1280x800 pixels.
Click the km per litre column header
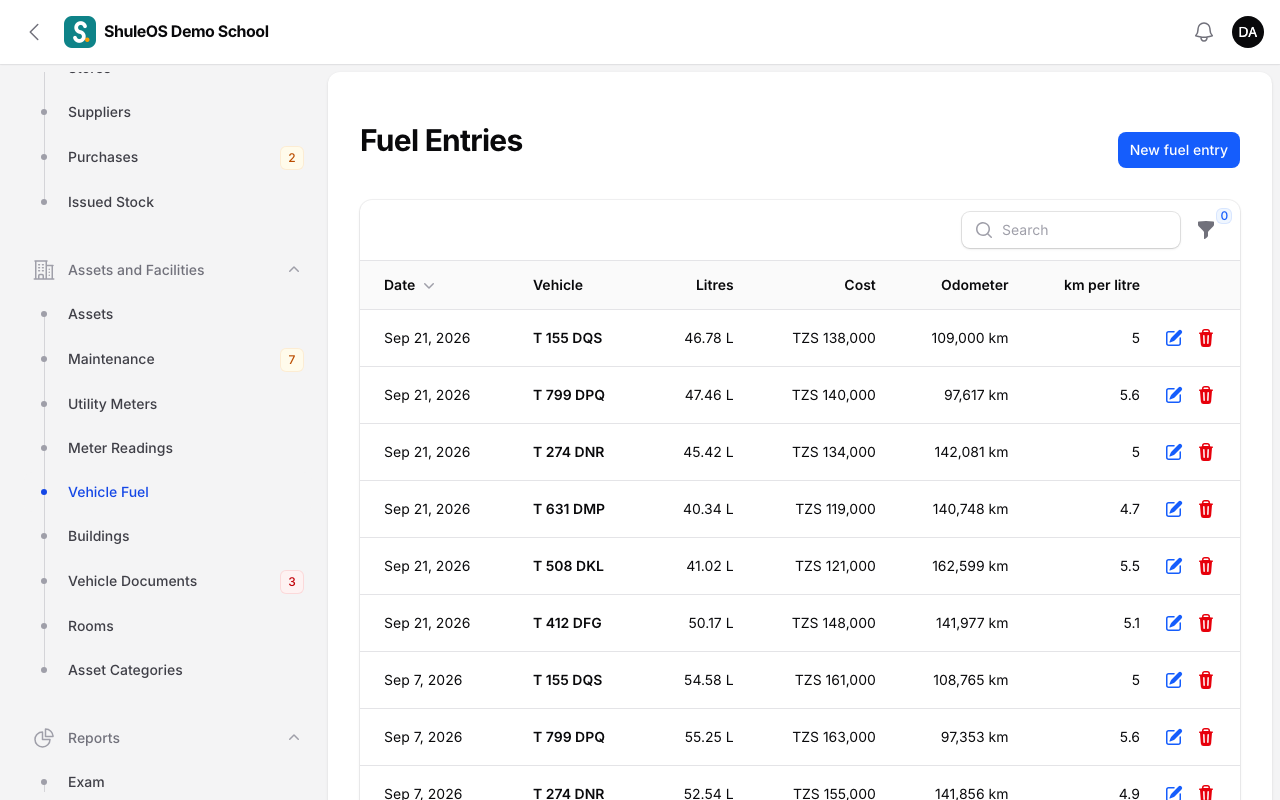click(1102, 285)
